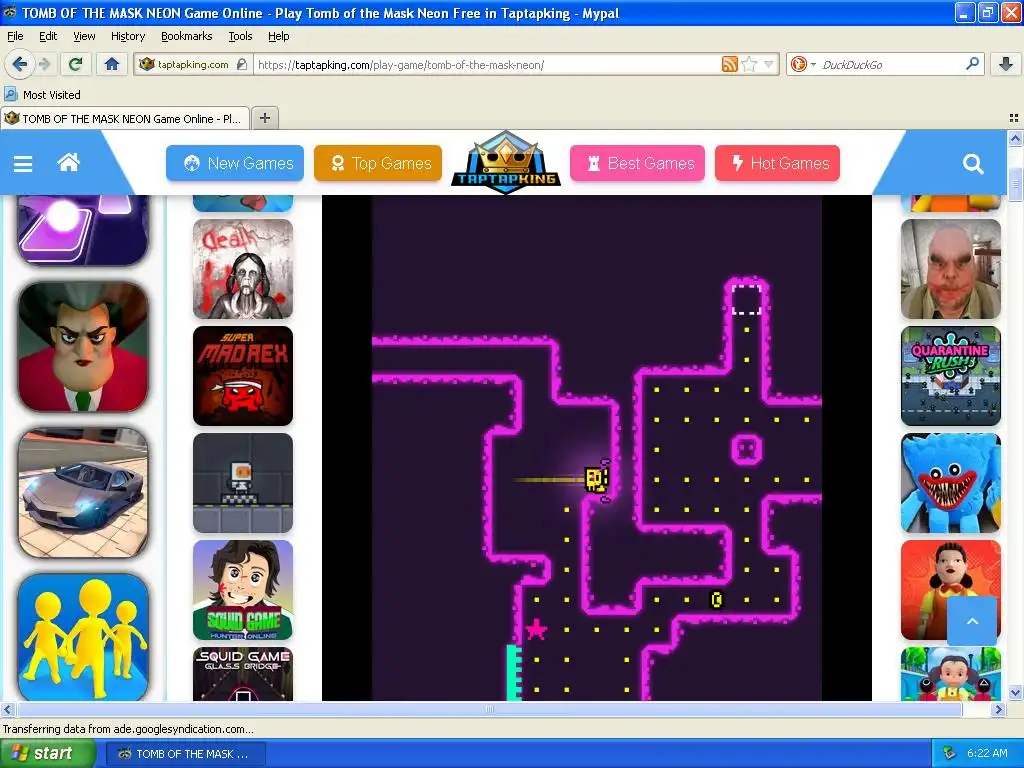Open the Scary Teacher game thumbnail
This screenshot has width=1024, height=768.
point(83,347)
